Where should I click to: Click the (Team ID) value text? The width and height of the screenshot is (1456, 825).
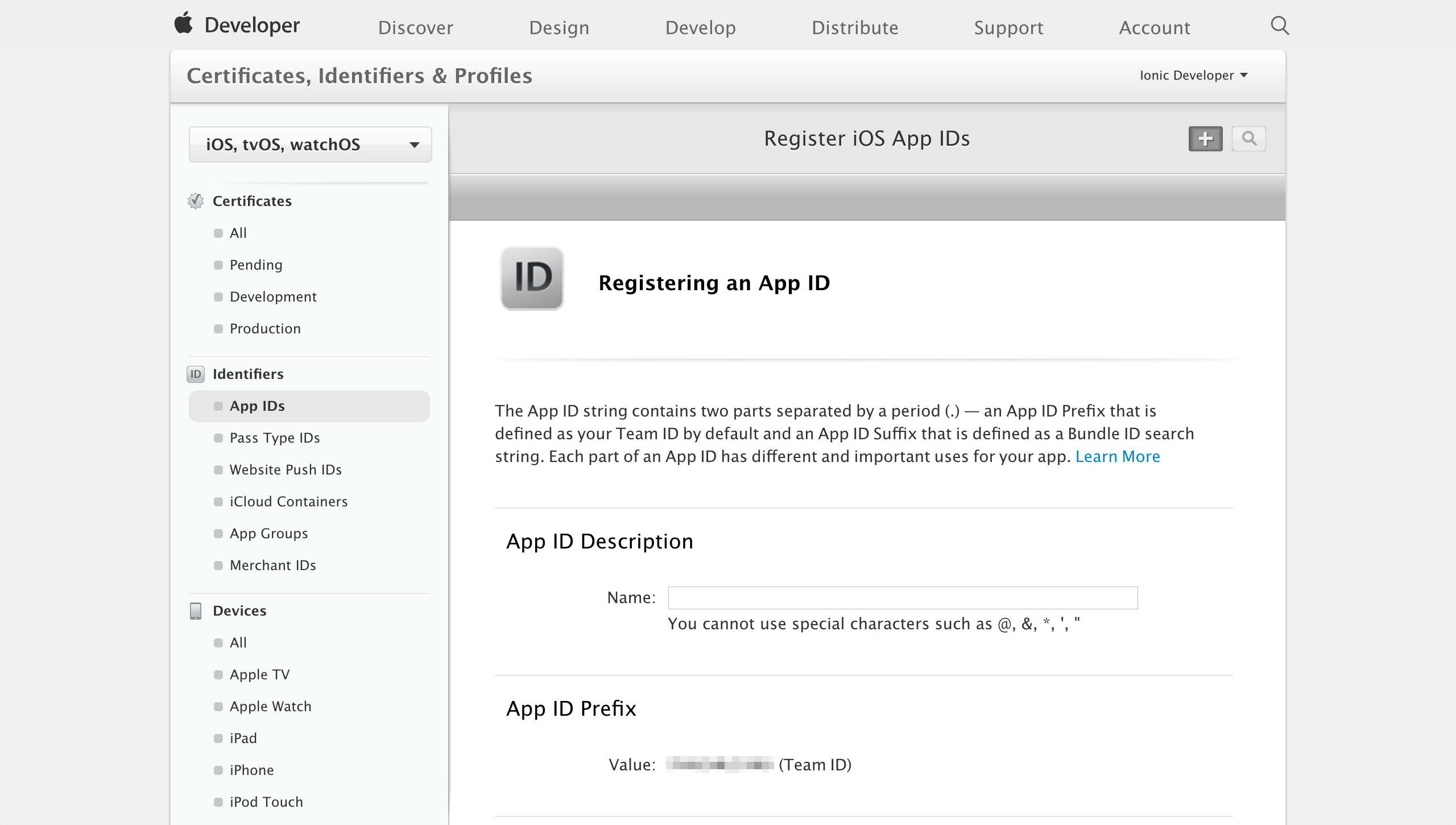[x=815, y=764]
